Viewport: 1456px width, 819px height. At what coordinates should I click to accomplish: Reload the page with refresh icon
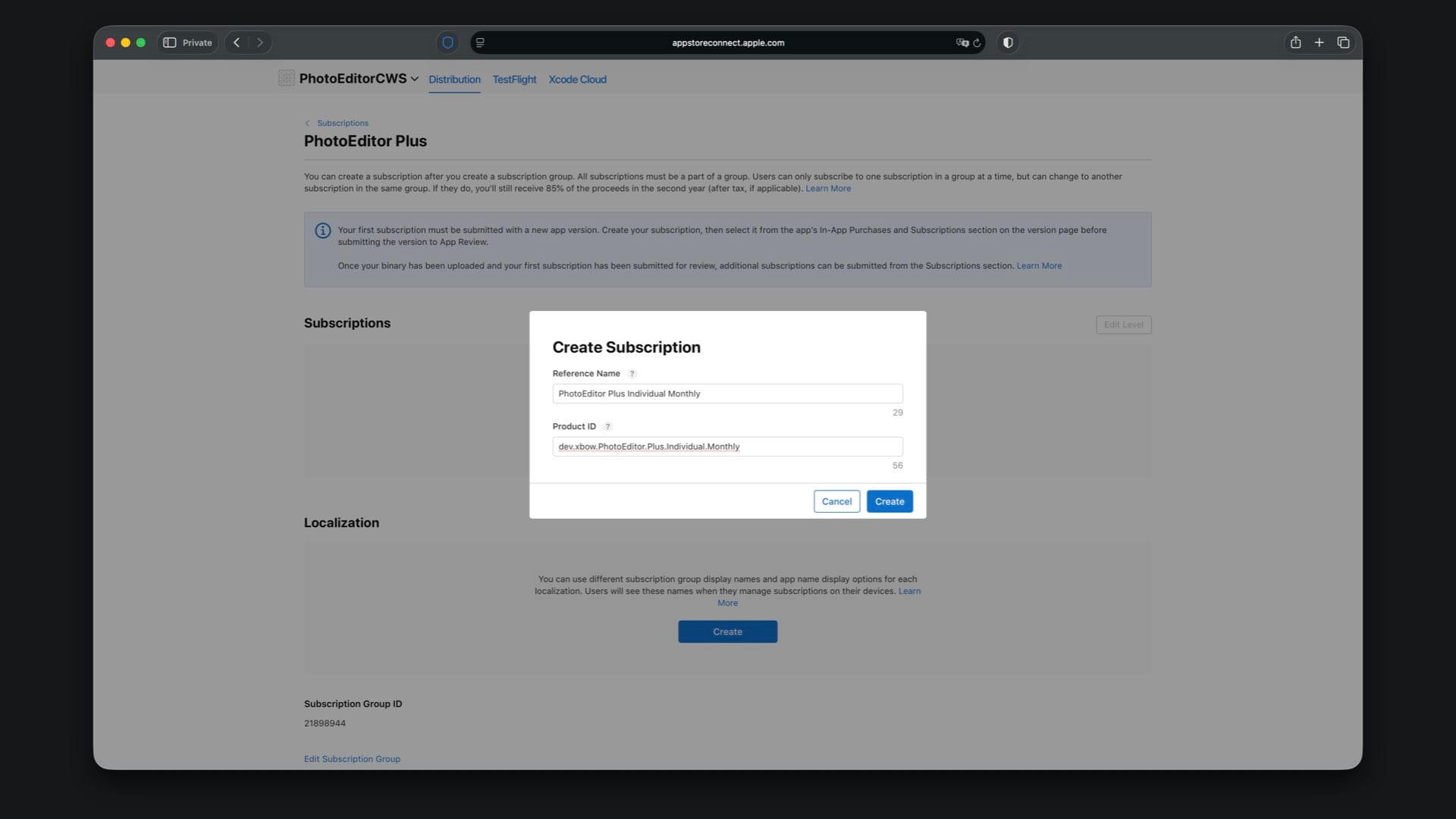pos(977,43)
